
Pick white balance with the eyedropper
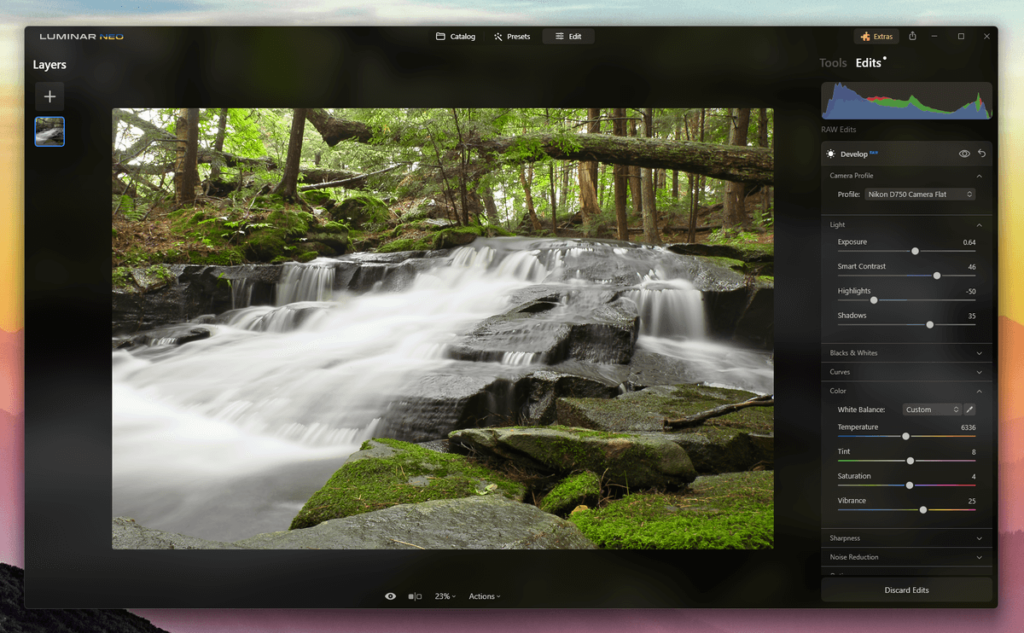pos(969,409)
